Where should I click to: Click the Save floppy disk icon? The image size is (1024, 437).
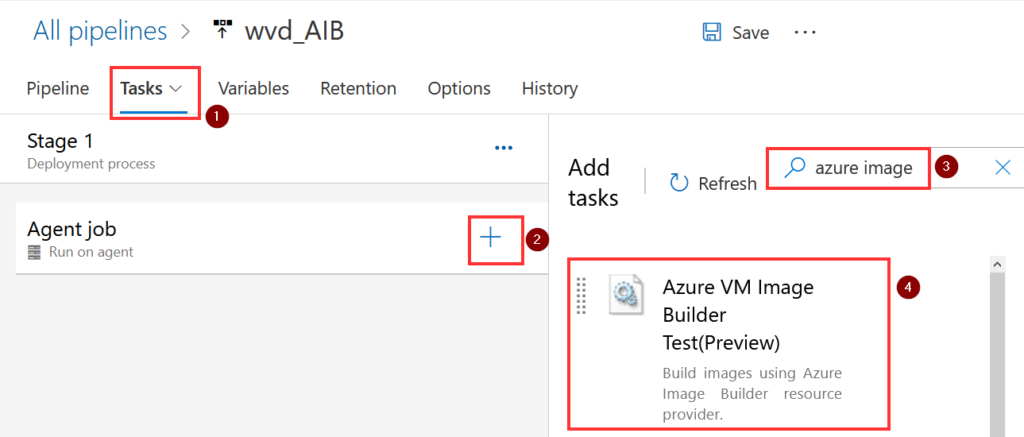pyautogui.click(x=712, y=32)
